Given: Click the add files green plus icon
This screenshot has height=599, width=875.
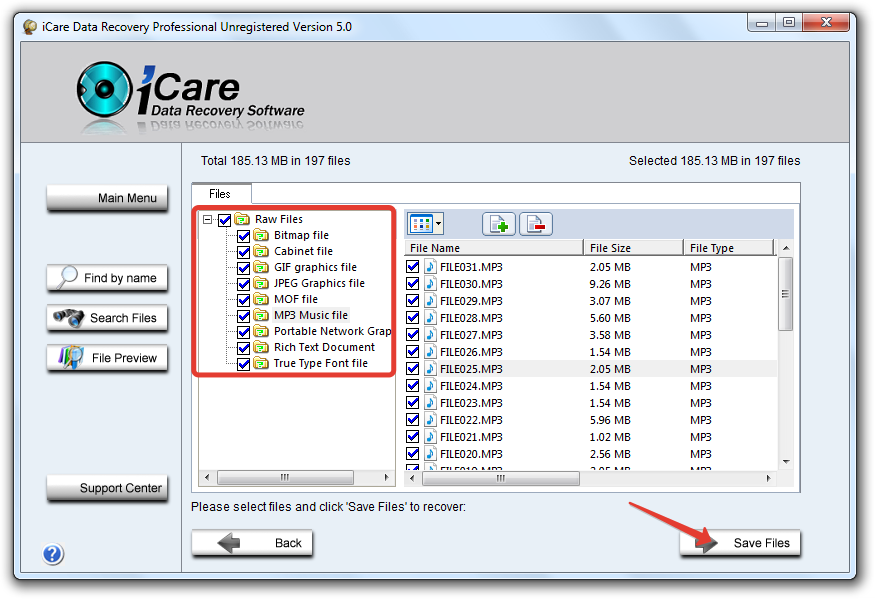Looking at the screenshot, I should tap(499, 224).
